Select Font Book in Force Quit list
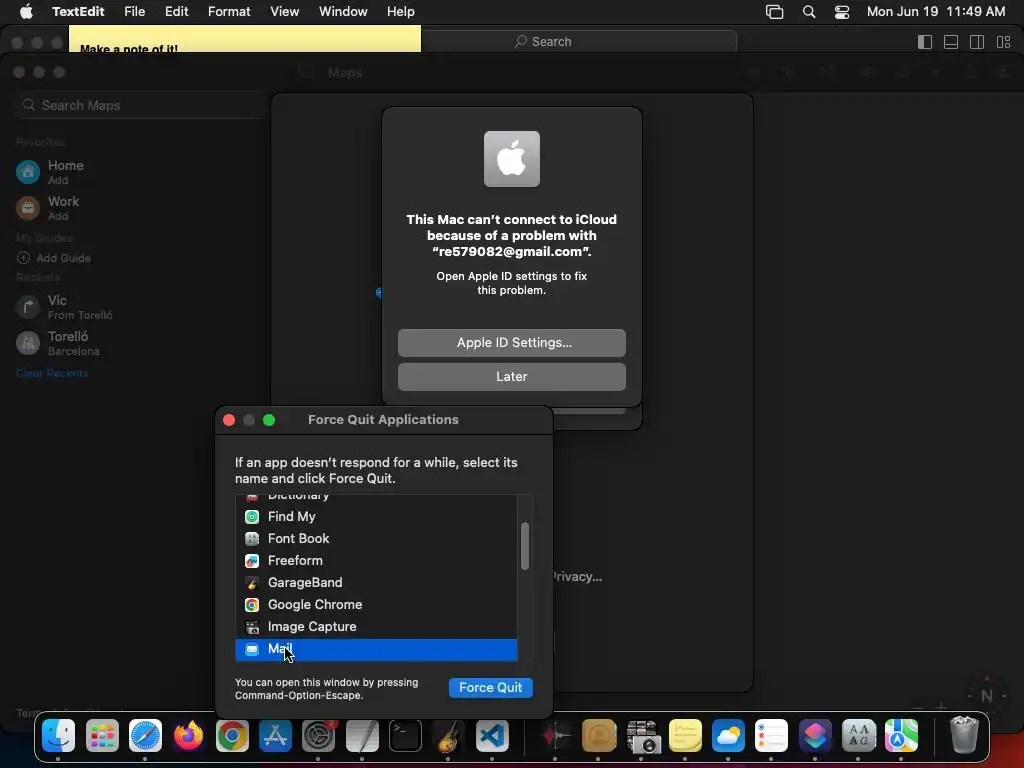The height and width of the screenshot is (768, 1024). tap(376, 539)
